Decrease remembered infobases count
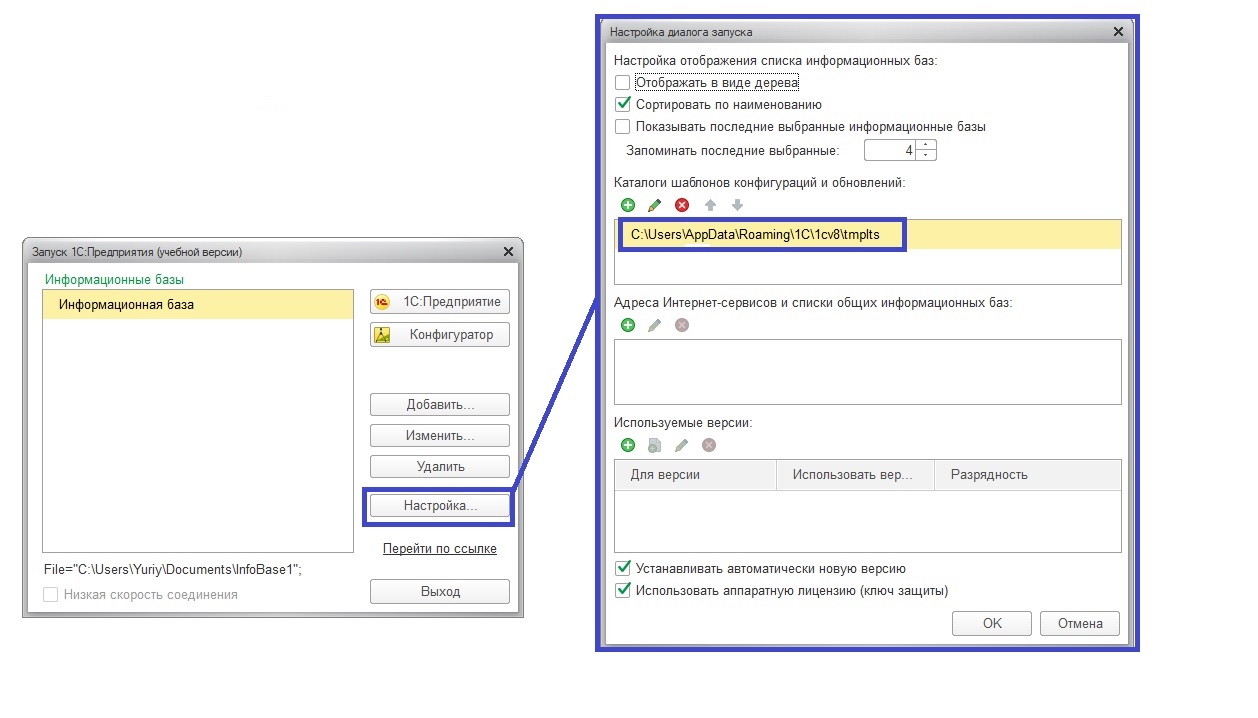Viewport: 1258px width, 718px height. click(x=926, y=156)
